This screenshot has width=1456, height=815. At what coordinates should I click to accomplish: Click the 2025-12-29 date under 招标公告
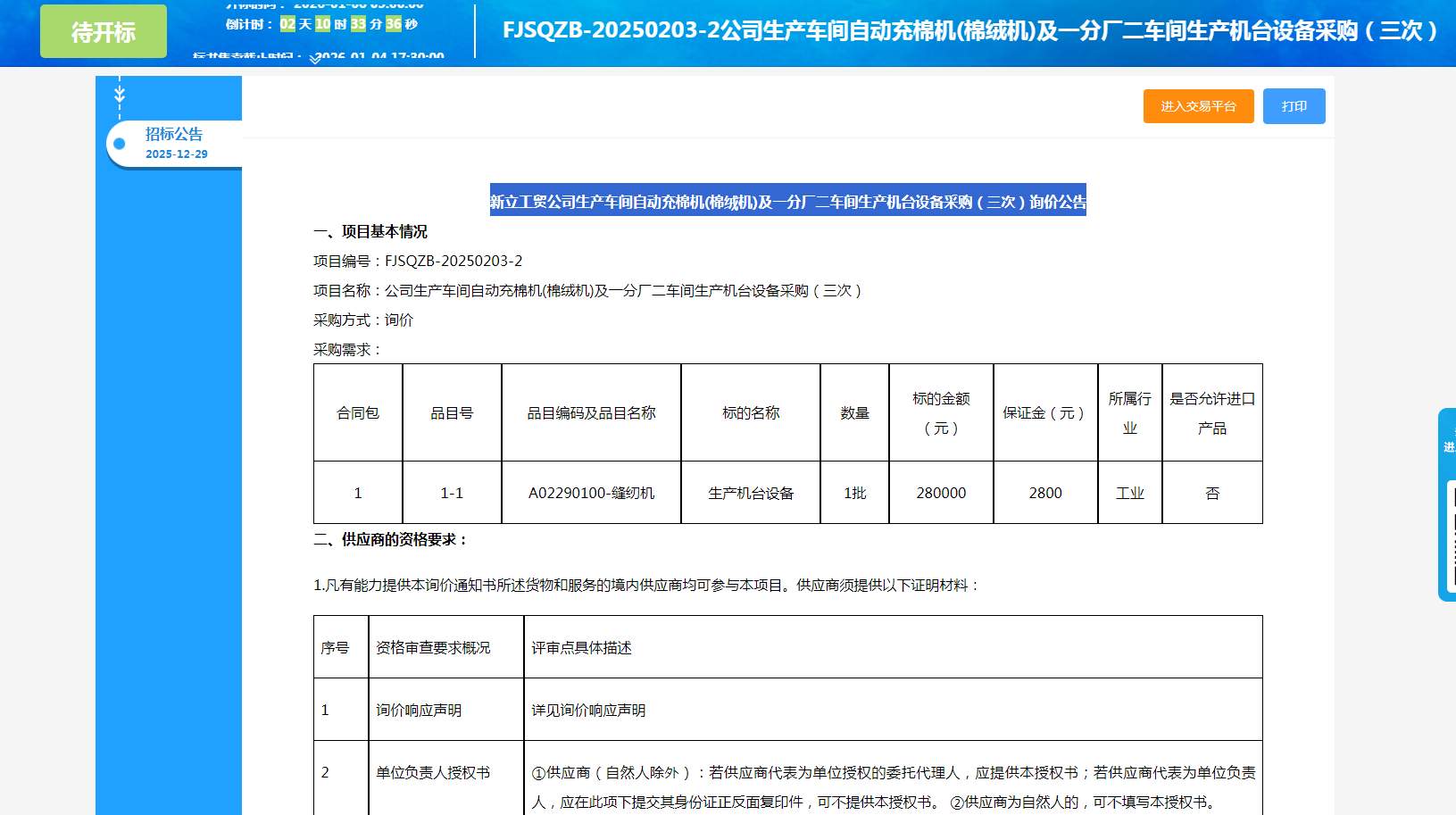pos(177,154)
